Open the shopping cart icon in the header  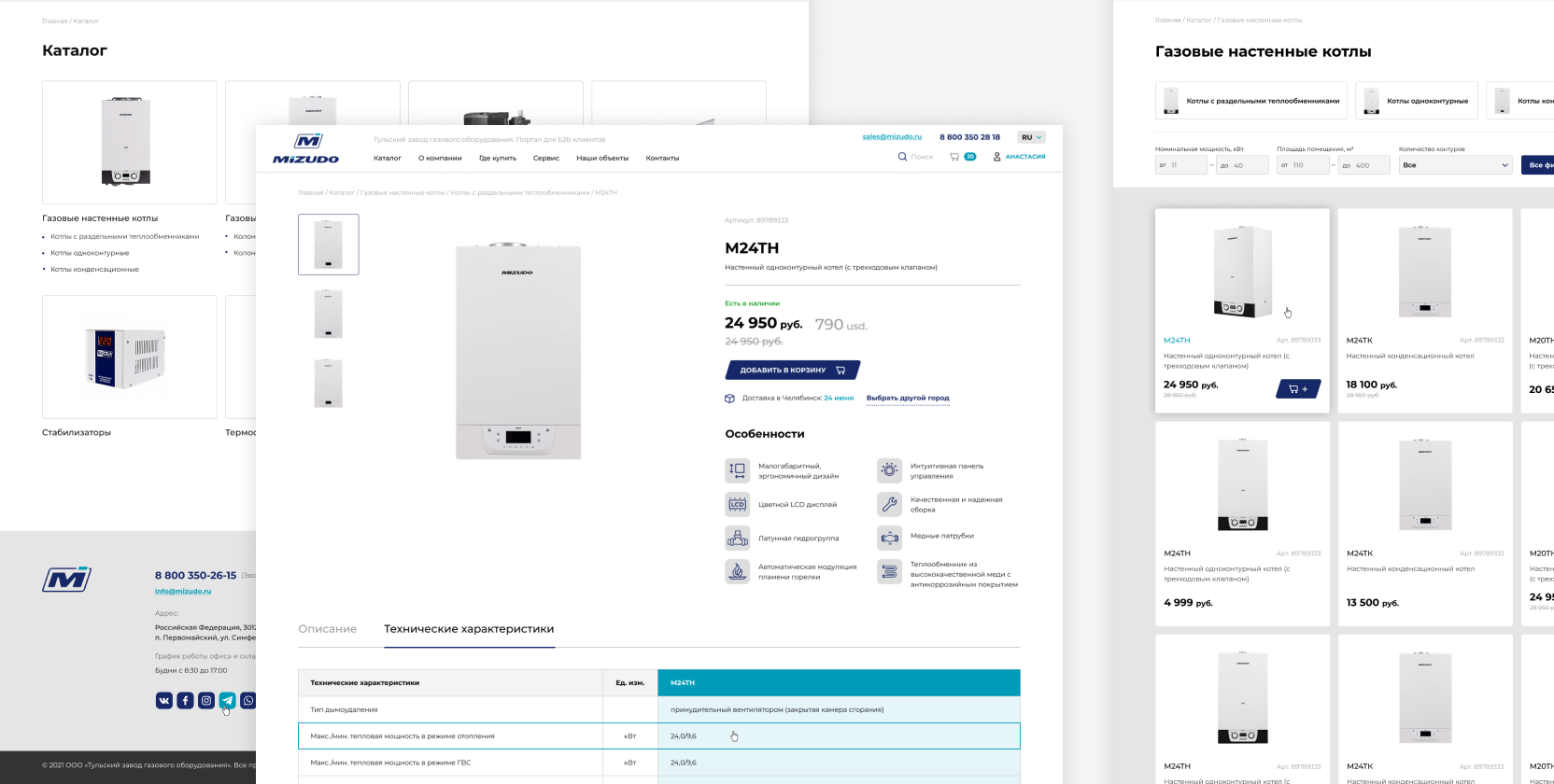954,157
